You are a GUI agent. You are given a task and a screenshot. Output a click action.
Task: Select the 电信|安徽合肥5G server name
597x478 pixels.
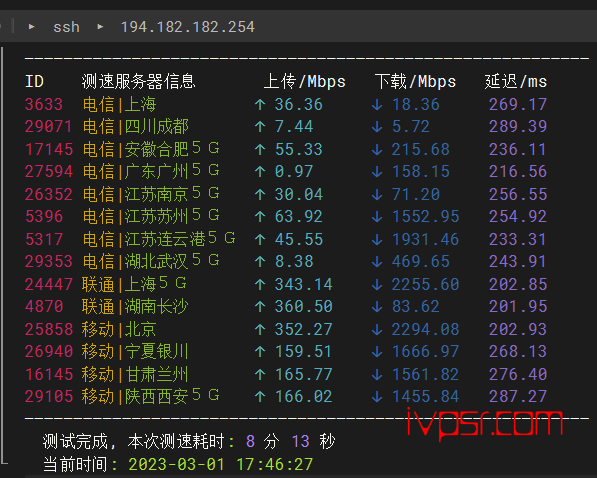(151, 149)
